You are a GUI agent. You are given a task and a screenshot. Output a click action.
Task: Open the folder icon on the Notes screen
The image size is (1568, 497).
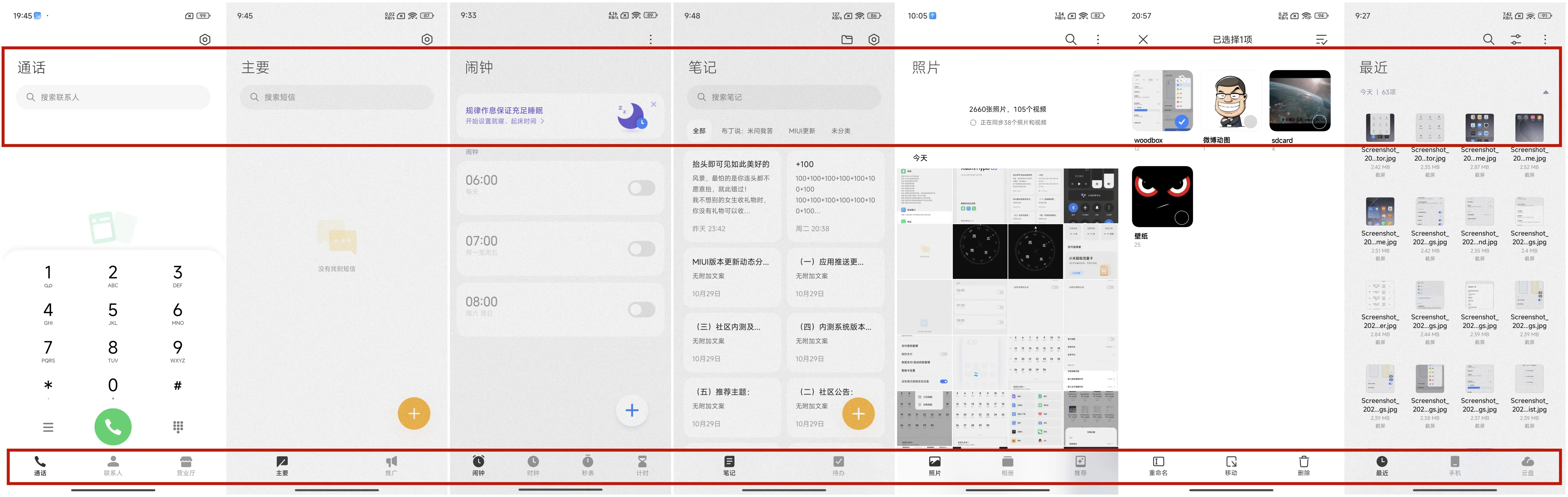tap(847, 40)
